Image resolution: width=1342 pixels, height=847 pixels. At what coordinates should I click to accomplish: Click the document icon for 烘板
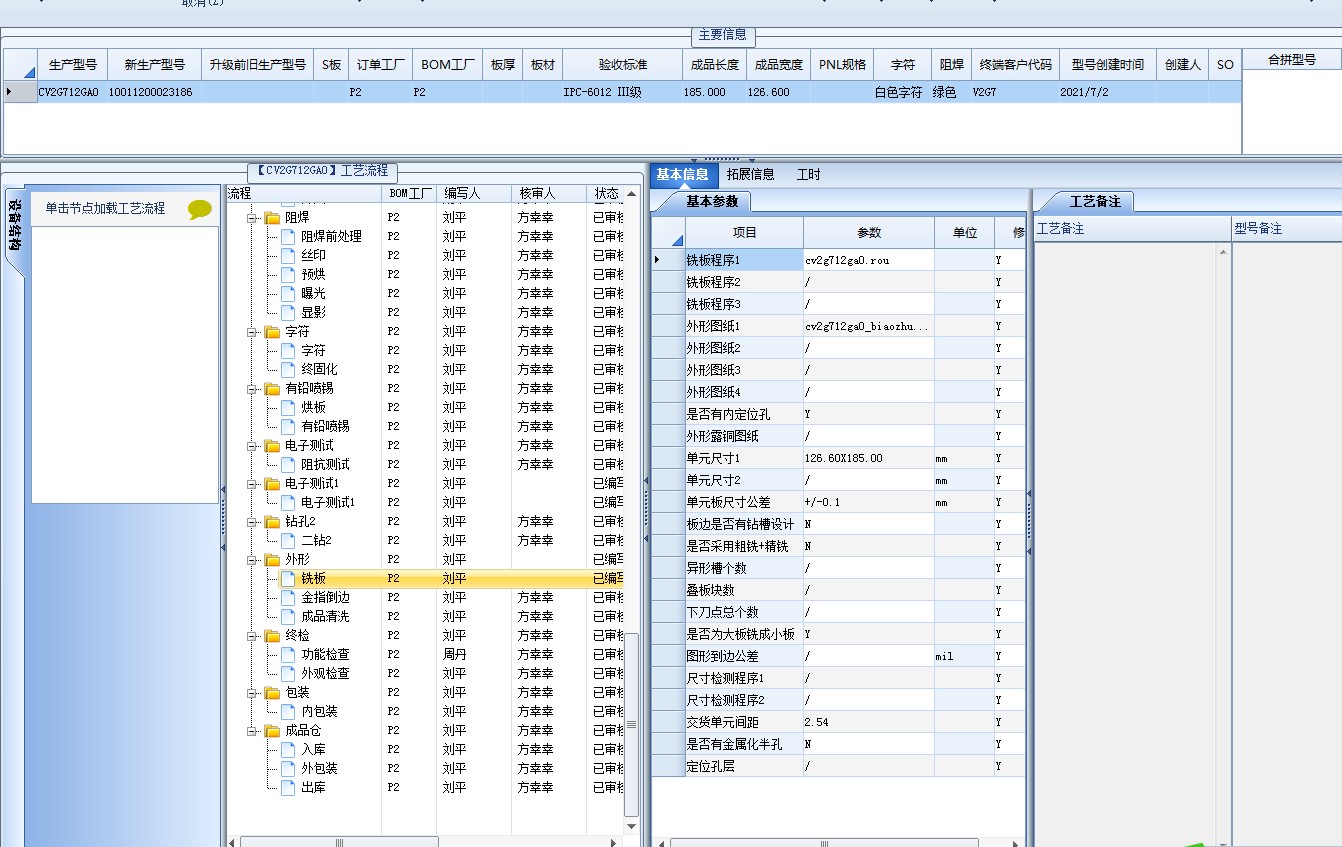pyautogui.click(x=289, y=407)
